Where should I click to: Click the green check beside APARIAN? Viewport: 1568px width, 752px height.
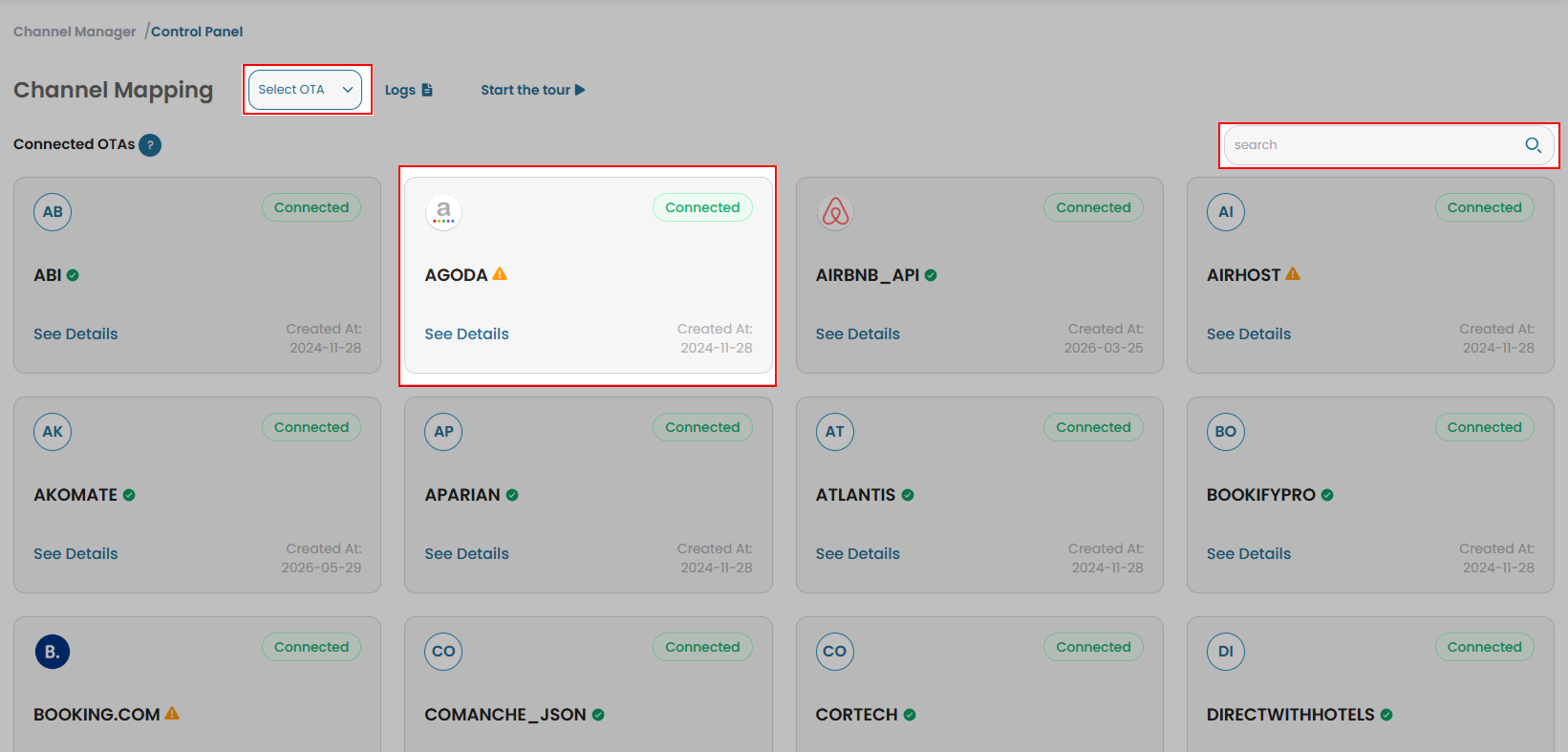[512, 495]
